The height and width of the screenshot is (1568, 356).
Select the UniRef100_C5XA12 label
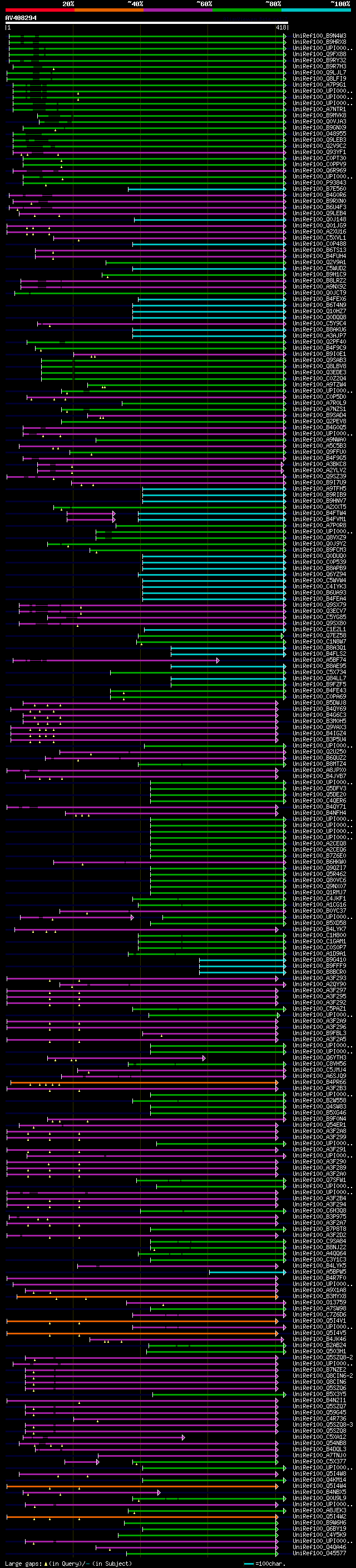click(319, 1437)
